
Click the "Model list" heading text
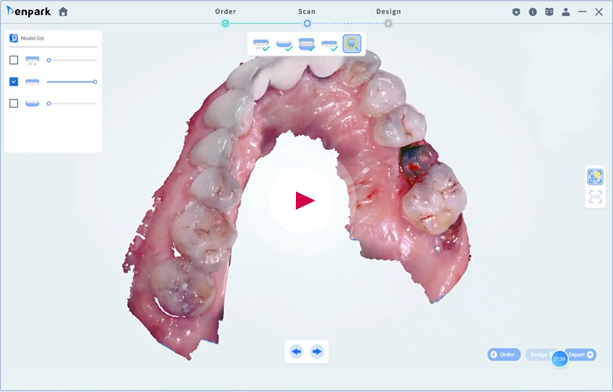point(32,38)
